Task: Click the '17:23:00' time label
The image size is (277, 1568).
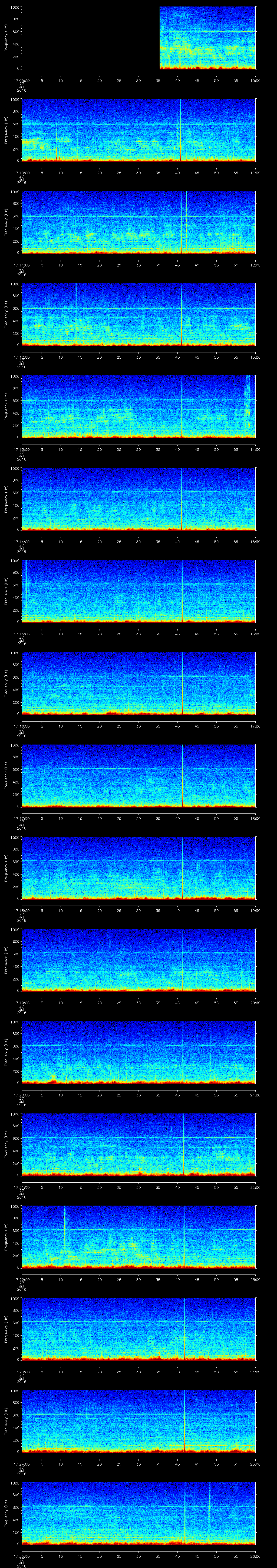Action: click(21, 1371)
